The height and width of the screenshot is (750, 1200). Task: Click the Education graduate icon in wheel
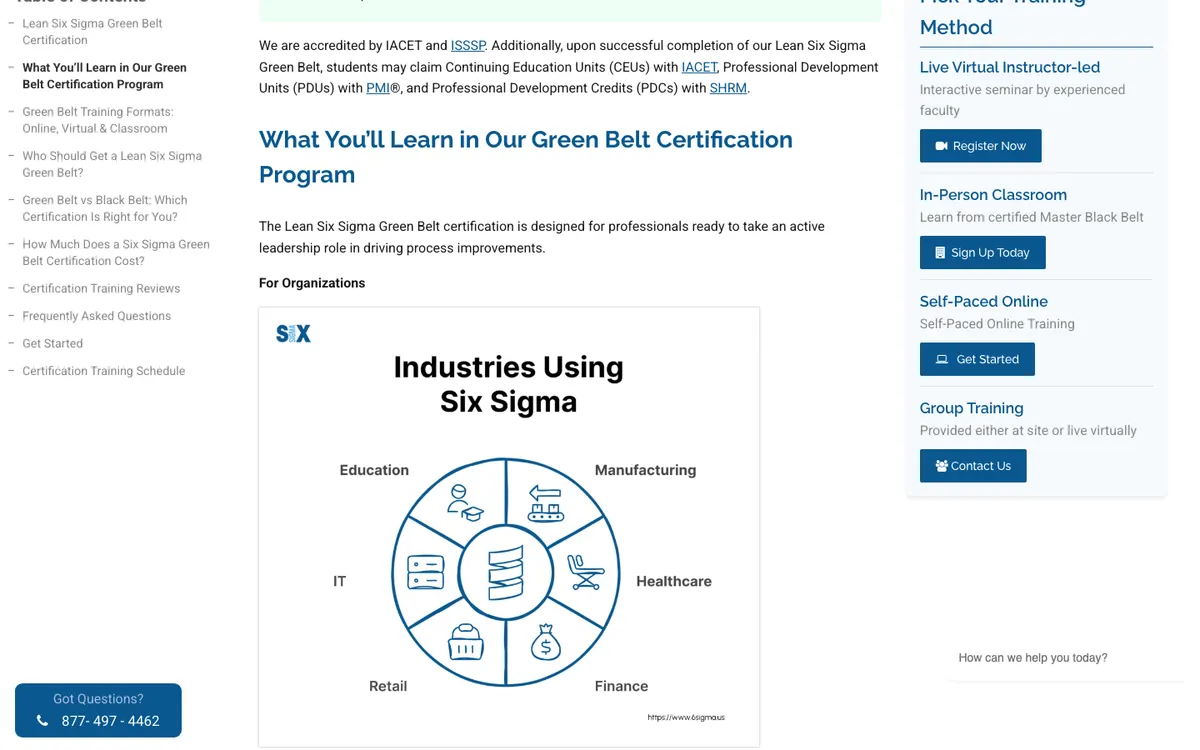click(464, 503)
